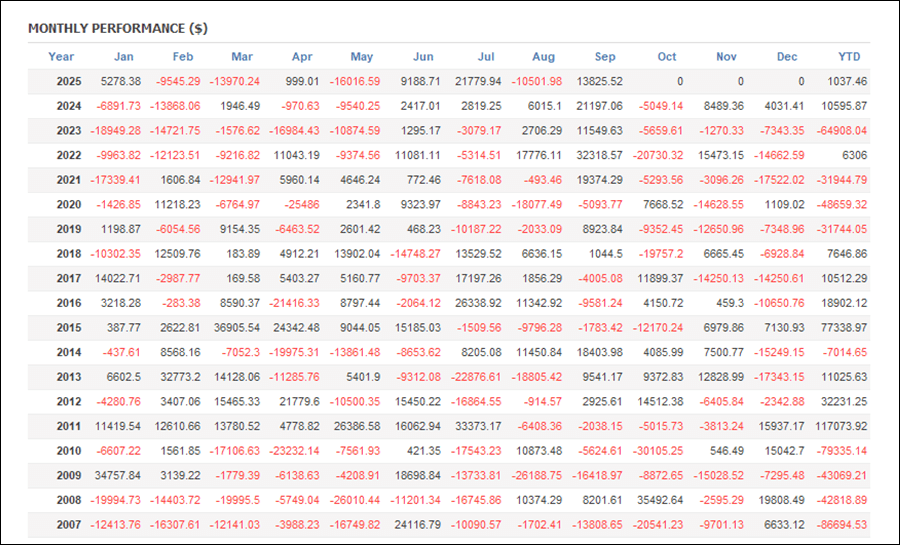
Task: Click the Year column header
Action: (61, 57)
